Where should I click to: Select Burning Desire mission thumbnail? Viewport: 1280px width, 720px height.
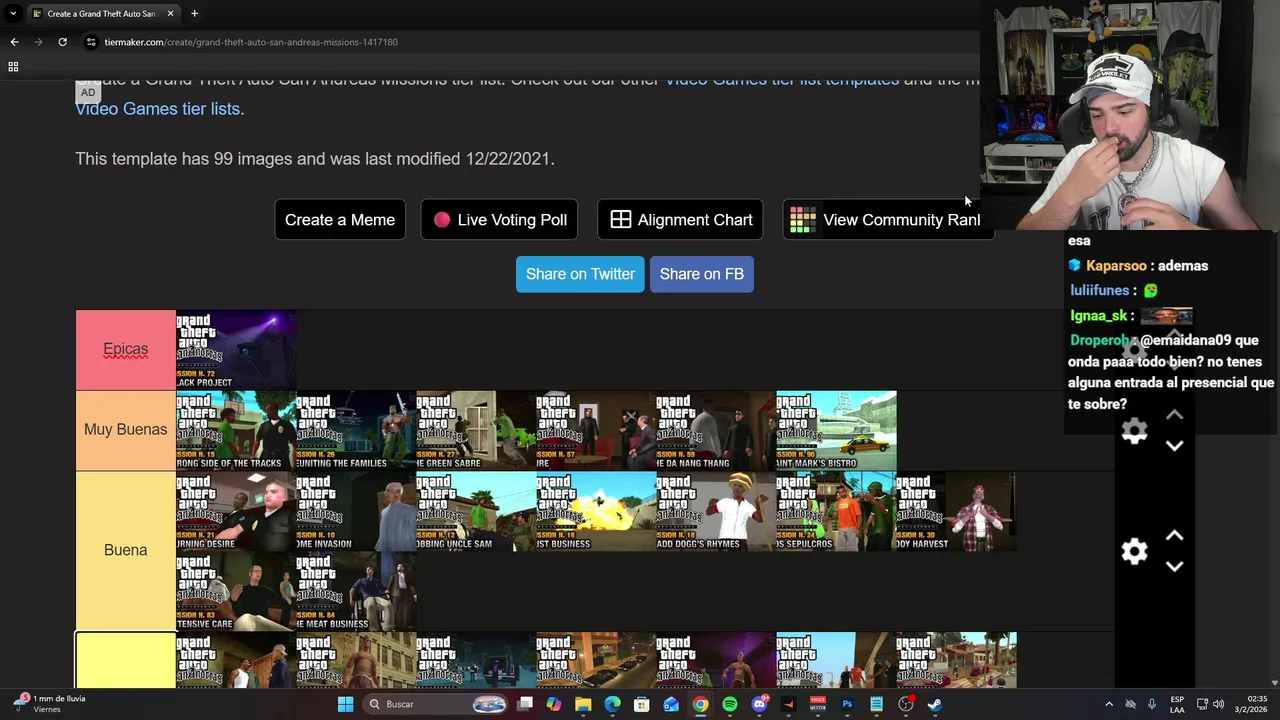click(x=236, y=511)
